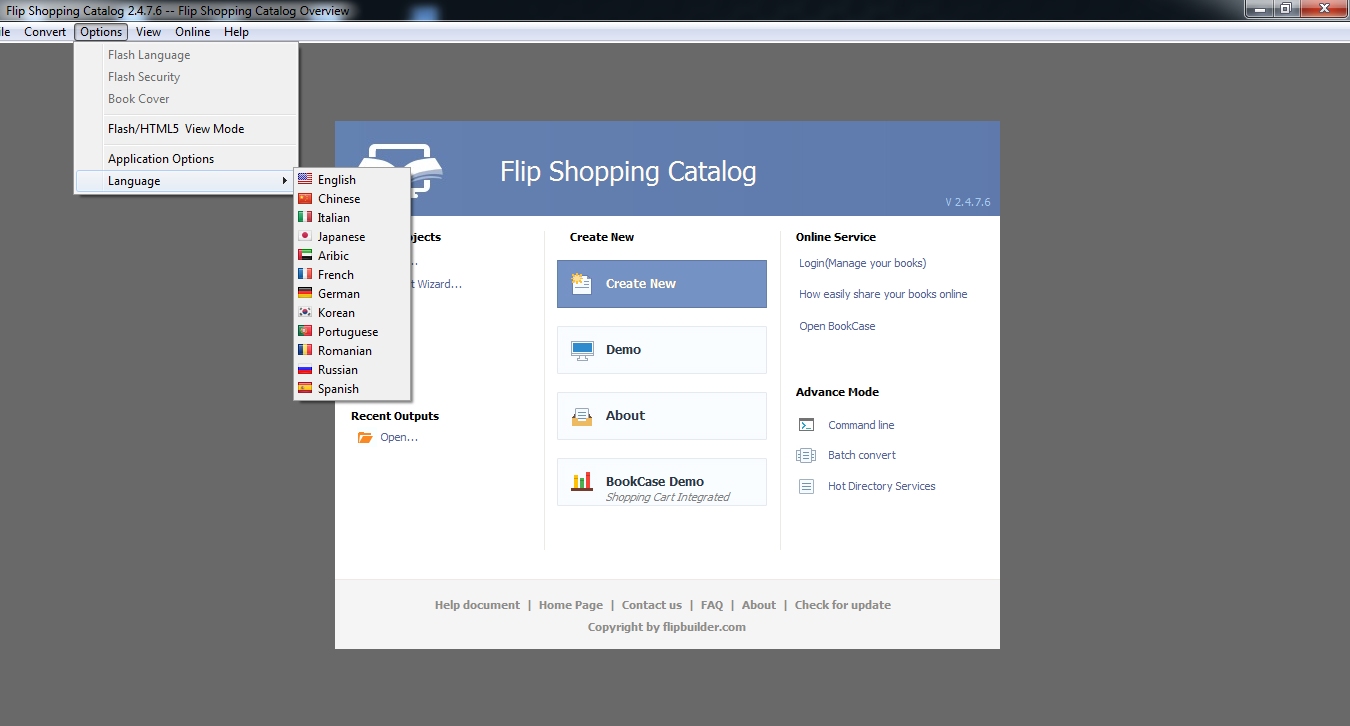The width and height of the screenshot is (1350, 726).
Task: Click the Aribic flag icon
Action: point(305,255)
